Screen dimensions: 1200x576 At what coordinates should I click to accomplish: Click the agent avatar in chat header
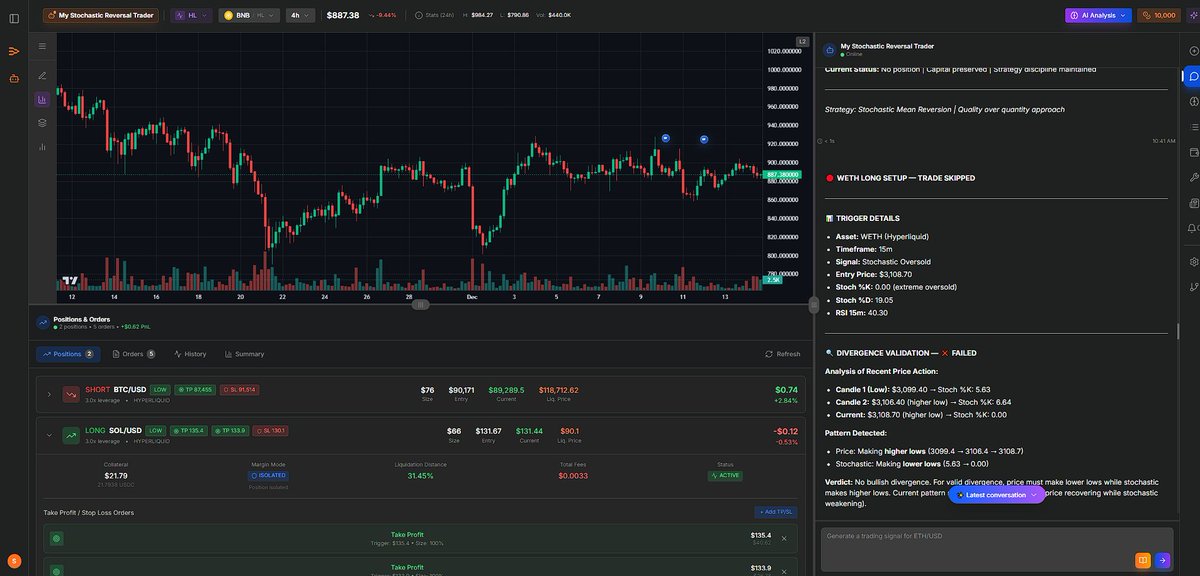tap(829, 49)
